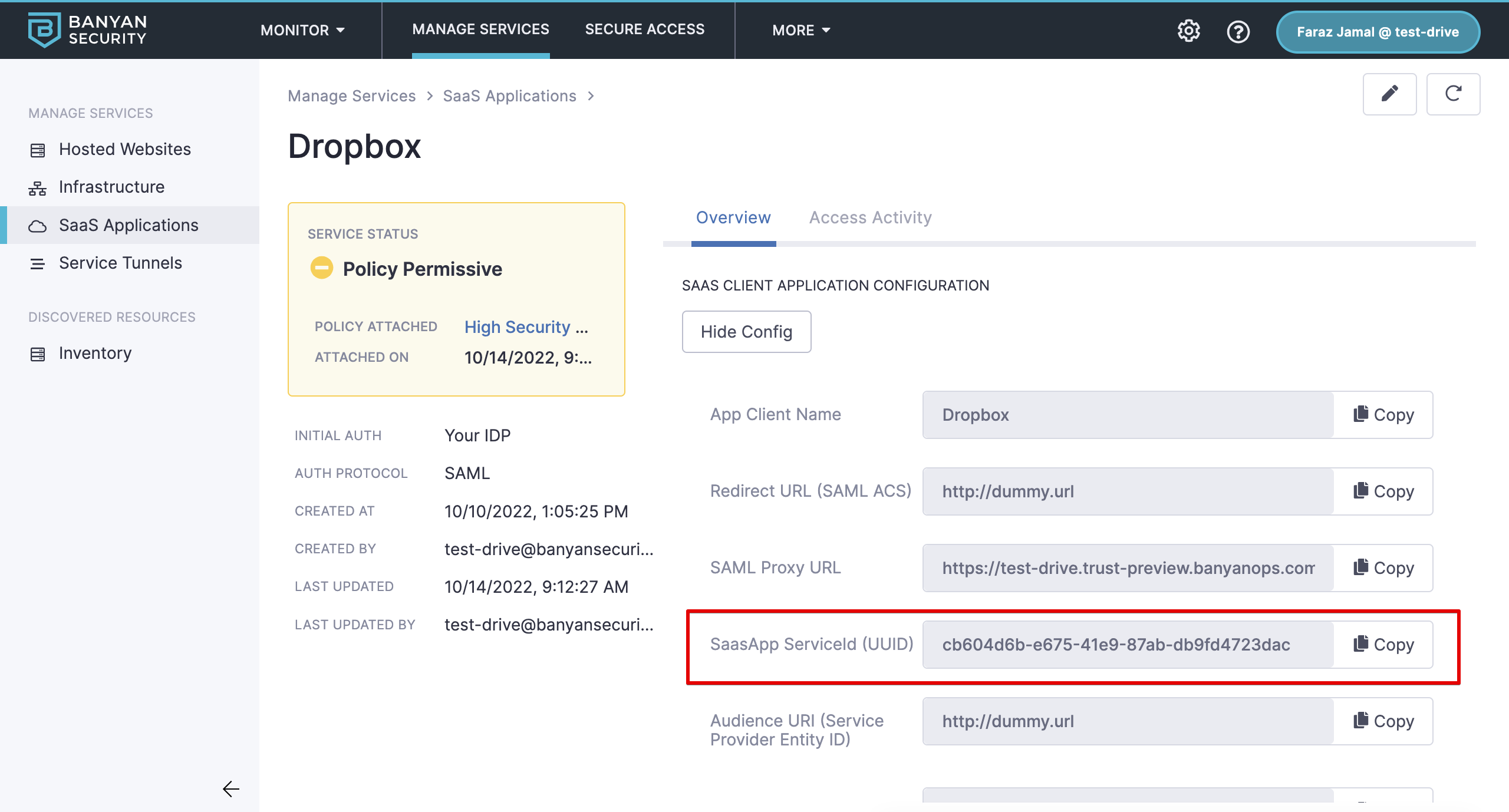This screenshot has height=812, width=1509.
Task: Open Faraz Jamal account menu
Action: (1378, 32)
